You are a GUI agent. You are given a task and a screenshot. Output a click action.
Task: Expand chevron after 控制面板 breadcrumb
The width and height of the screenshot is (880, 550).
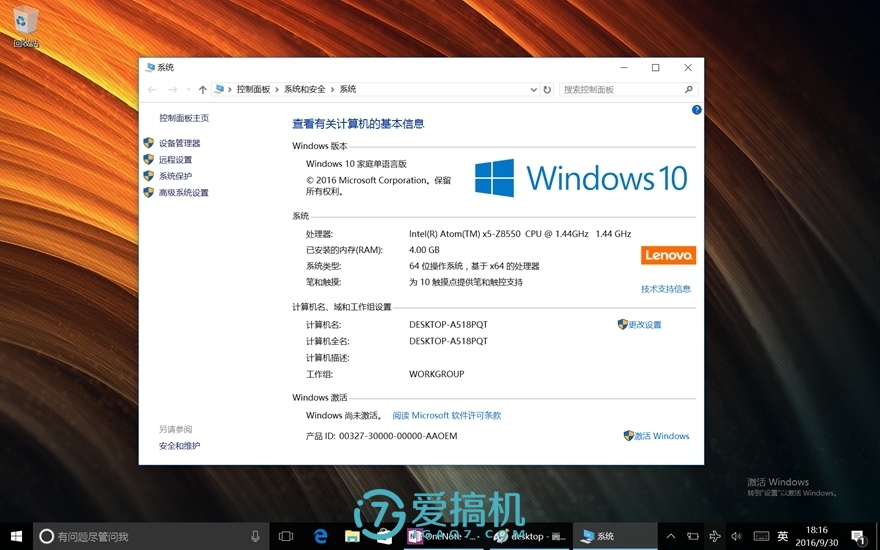click(277, 89)
